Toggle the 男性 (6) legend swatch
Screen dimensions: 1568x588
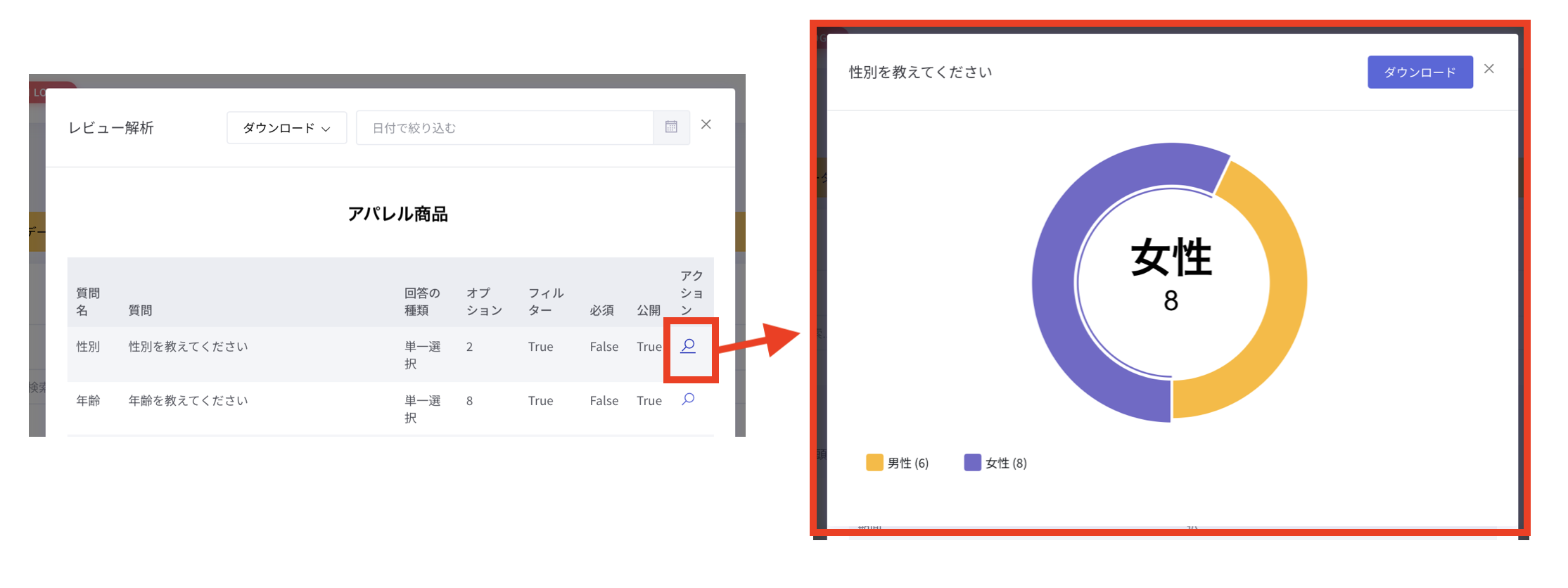[x=874, y=462]
